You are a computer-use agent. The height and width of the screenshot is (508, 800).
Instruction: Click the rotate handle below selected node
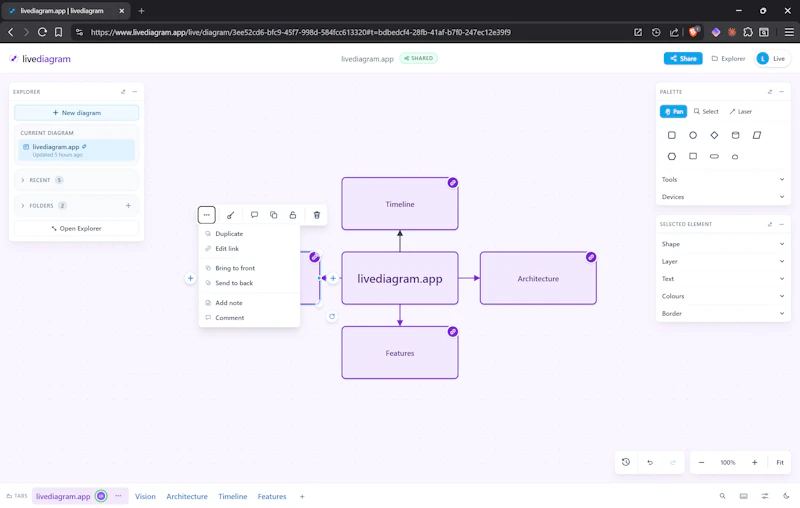332,316
